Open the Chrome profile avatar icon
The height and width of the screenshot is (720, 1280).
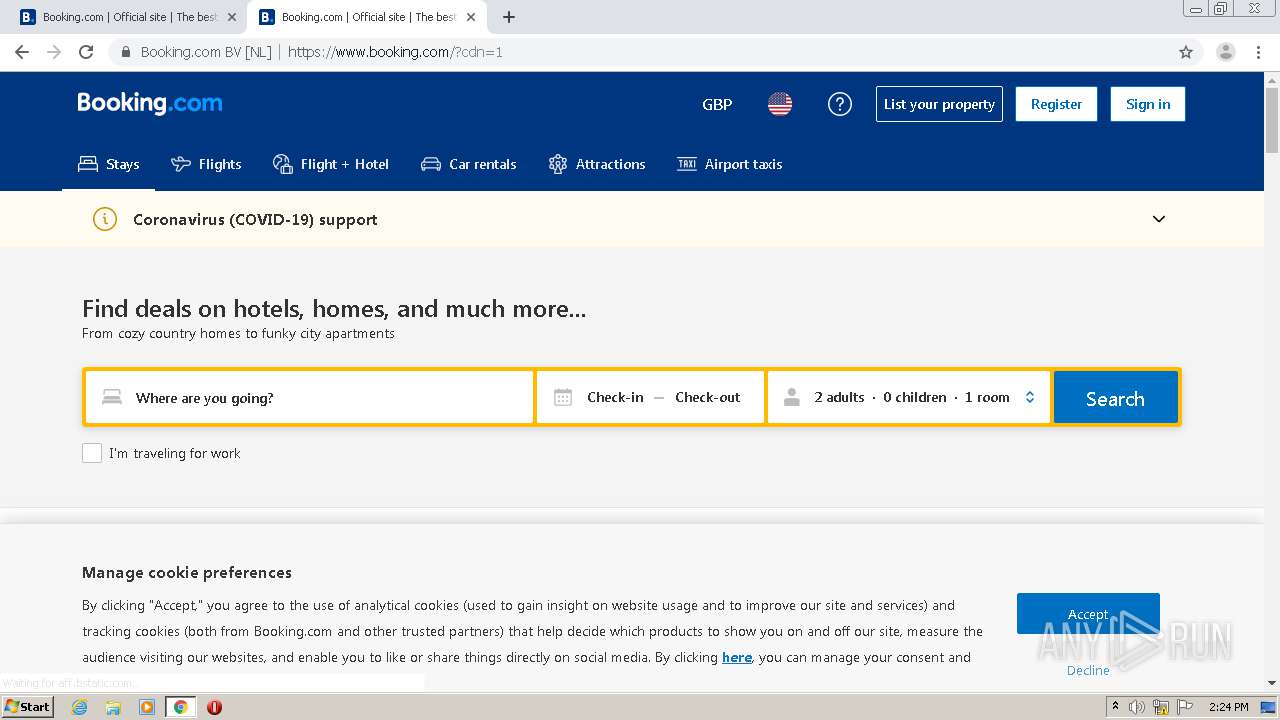(1226, 52)
